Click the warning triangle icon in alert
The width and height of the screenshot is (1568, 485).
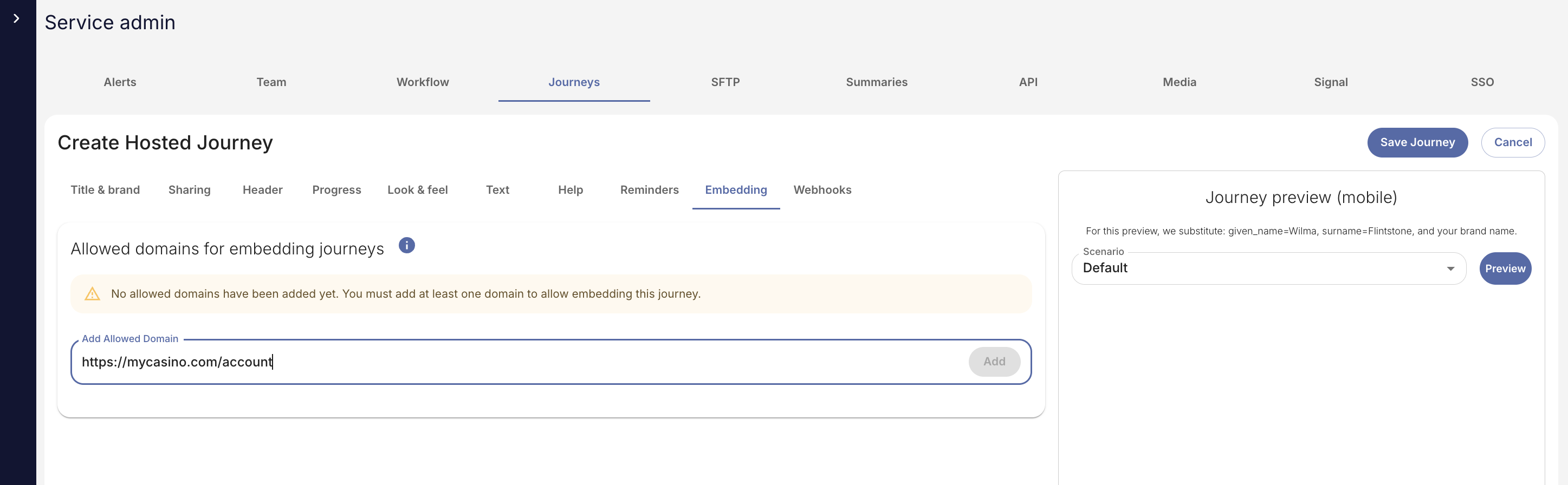coord(92,294)
